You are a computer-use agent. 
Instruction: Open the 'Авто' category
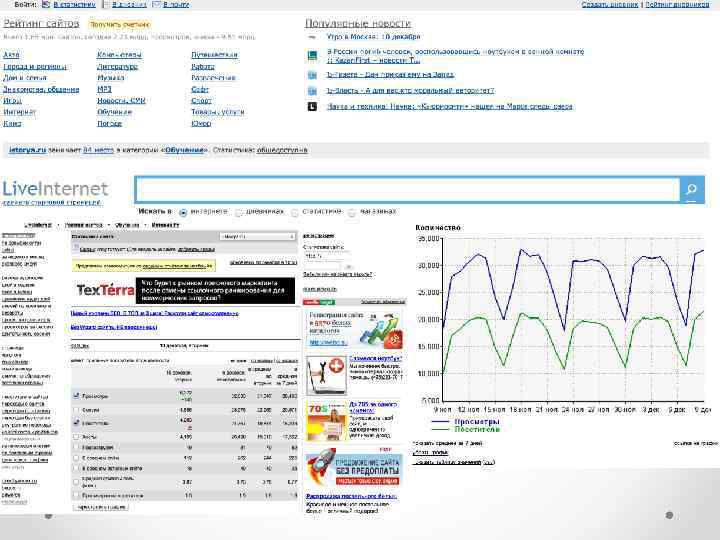pos(11,55)
